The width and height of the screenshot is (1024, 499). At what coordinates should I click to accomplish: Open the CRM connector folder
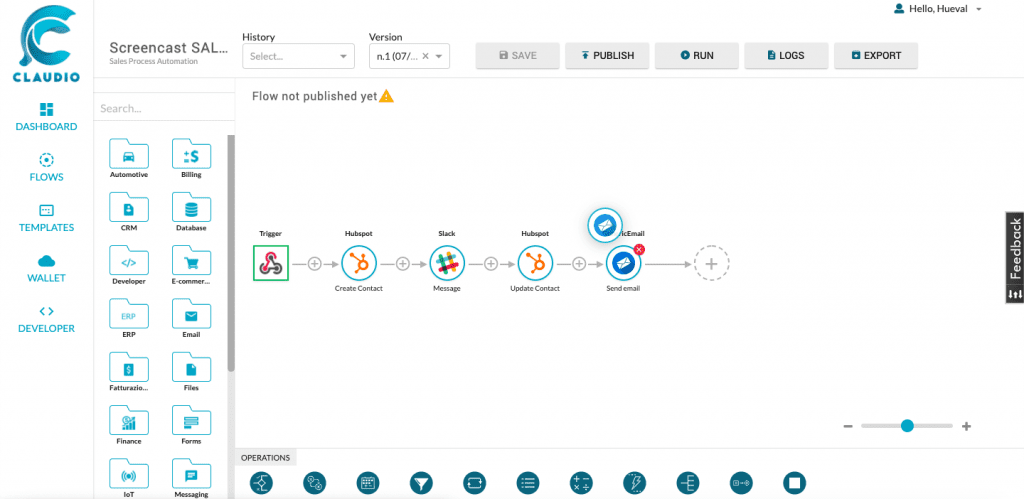(129, 212)
